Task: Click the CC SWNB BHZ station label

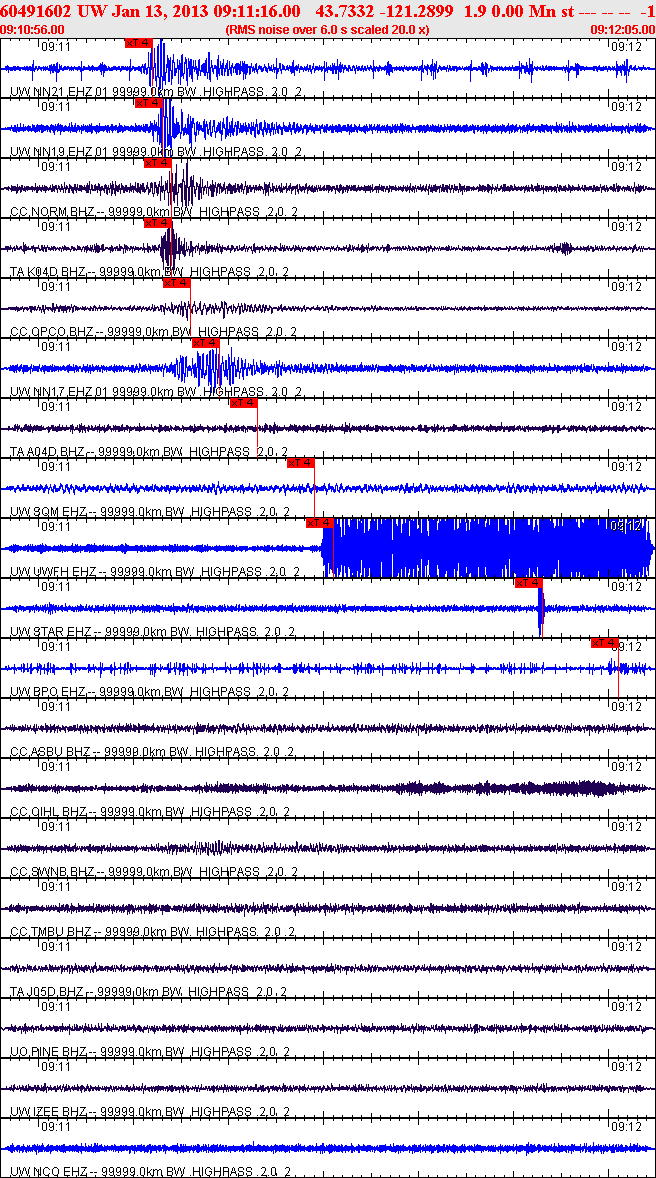Action: [154, 873]
